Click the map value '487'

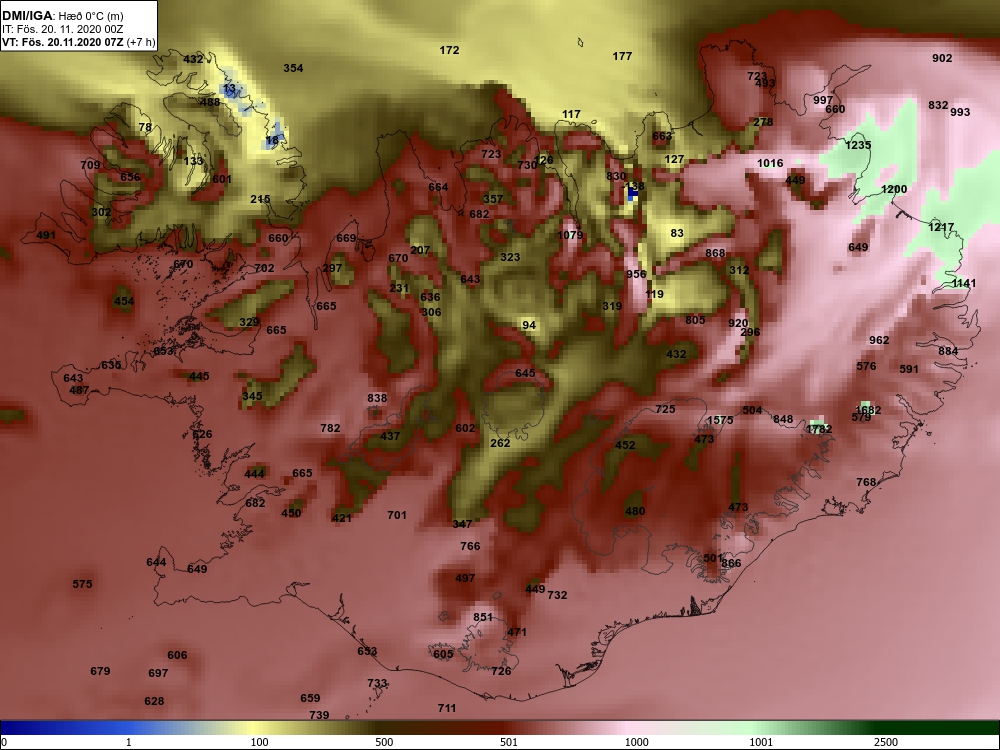coord(79,390)
